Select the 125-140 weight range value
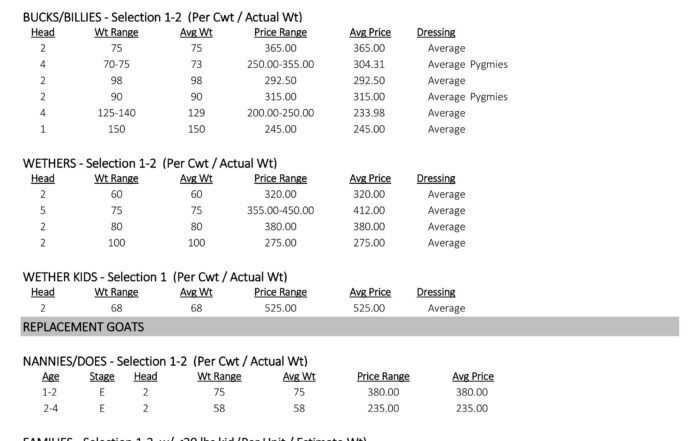Screen dimensions: 700x441 [117, 113]
